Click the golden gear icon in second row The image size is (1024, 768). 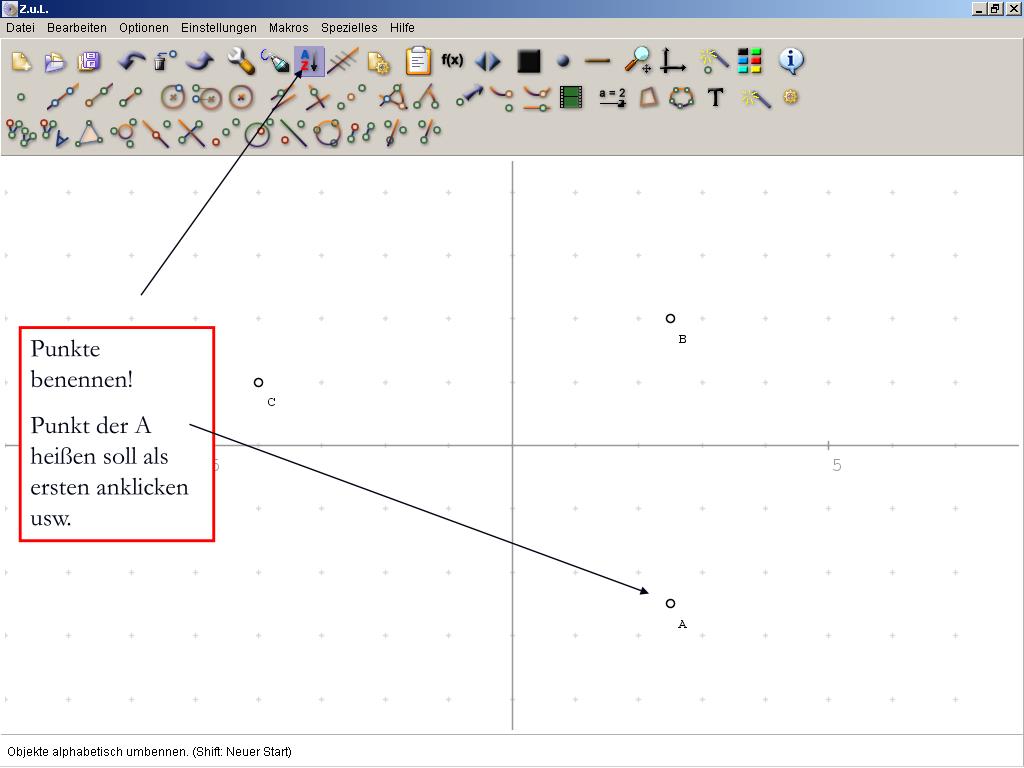[x=791, y=97]
